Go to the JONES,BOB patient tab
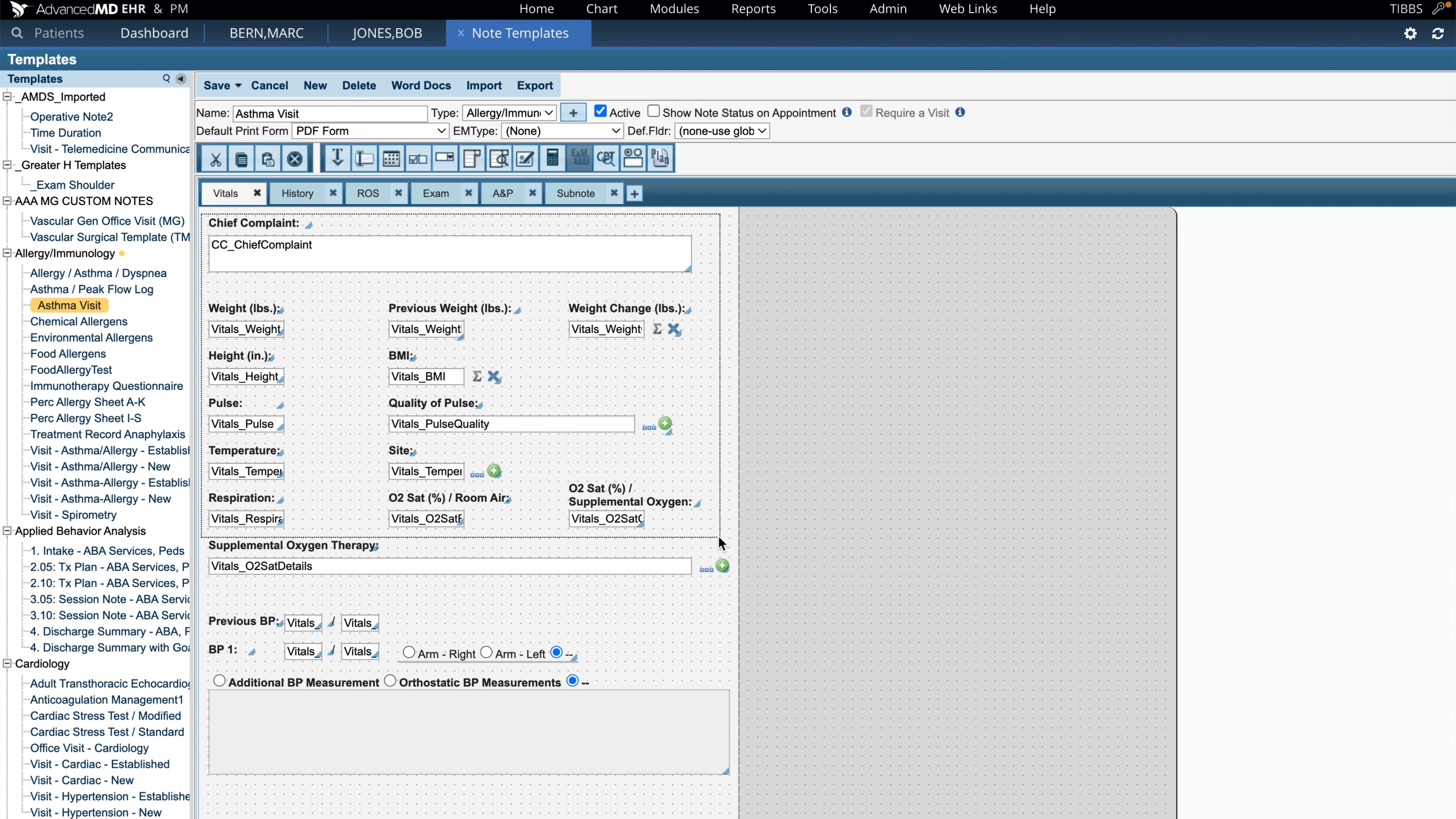 click(x=387, y=33)
